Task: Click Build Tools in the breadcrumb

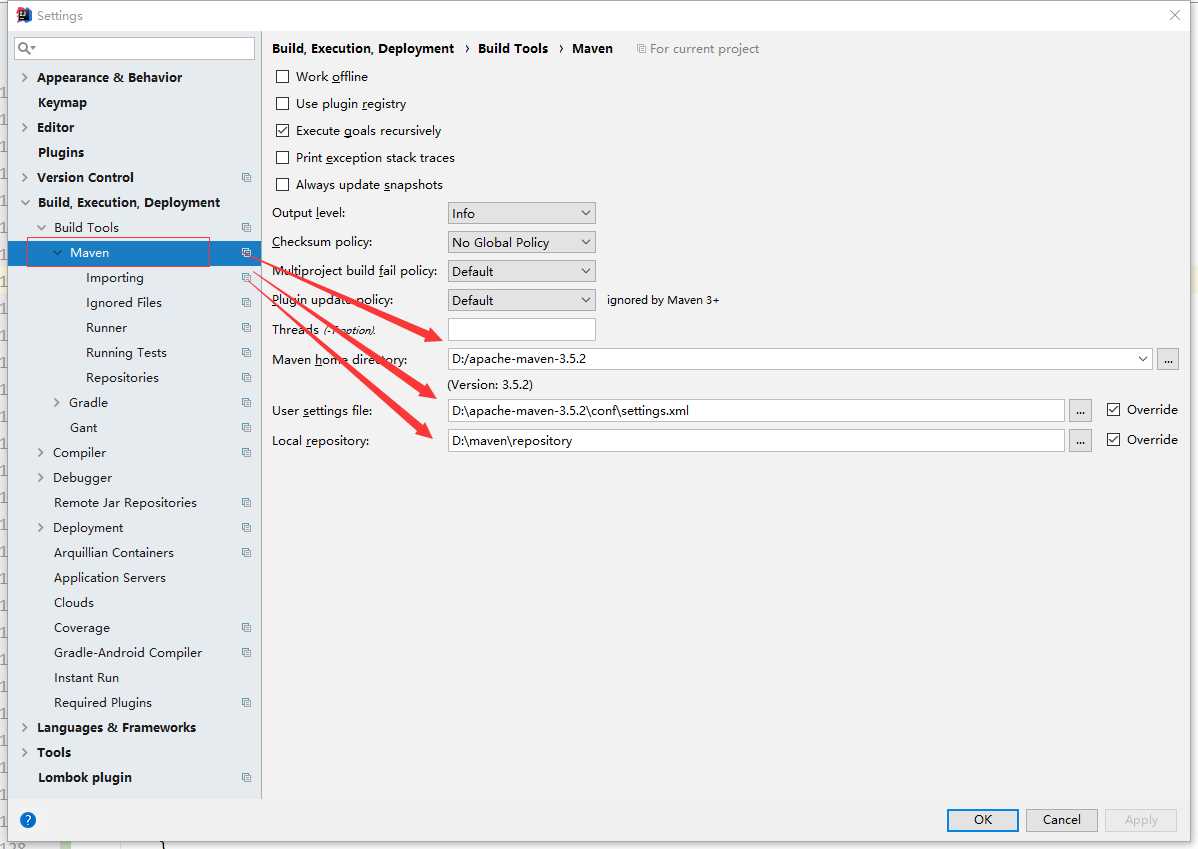Action: (513, 48)
